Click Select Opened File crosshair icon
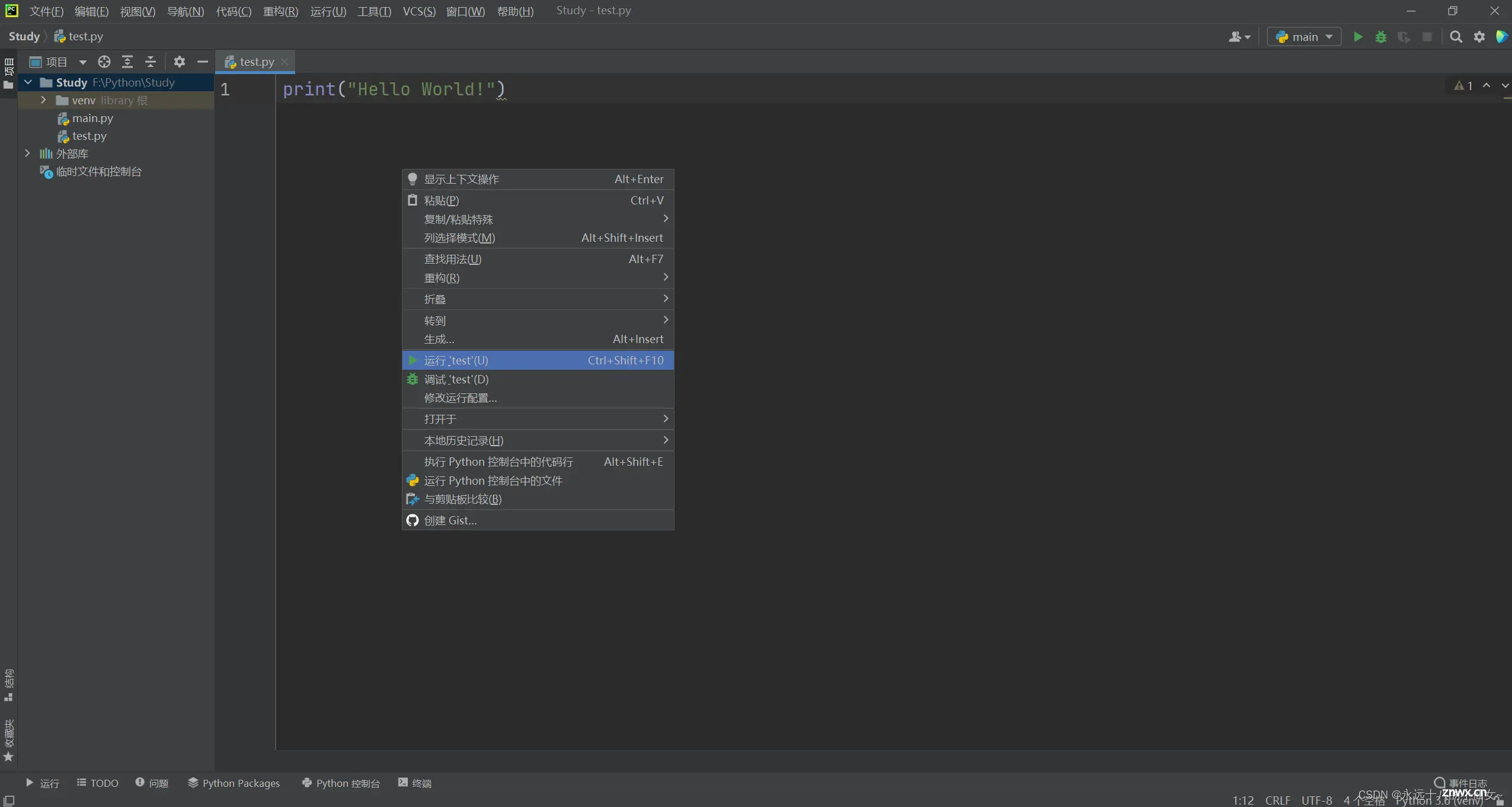Image resolution: width=1512 pixels, height=807 pixels. click(x=104, y=62)
